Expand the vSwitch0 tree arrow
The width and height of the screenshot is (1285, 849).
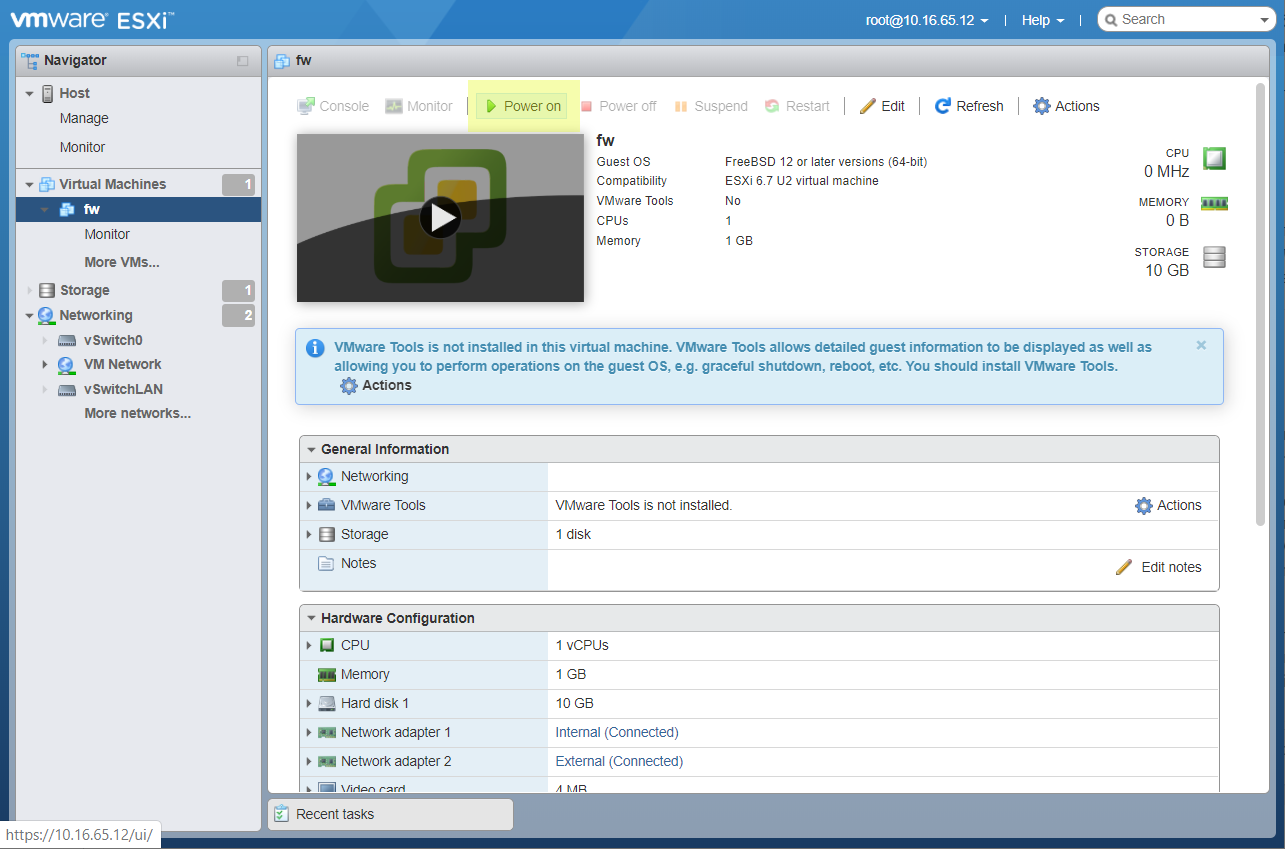45,340
